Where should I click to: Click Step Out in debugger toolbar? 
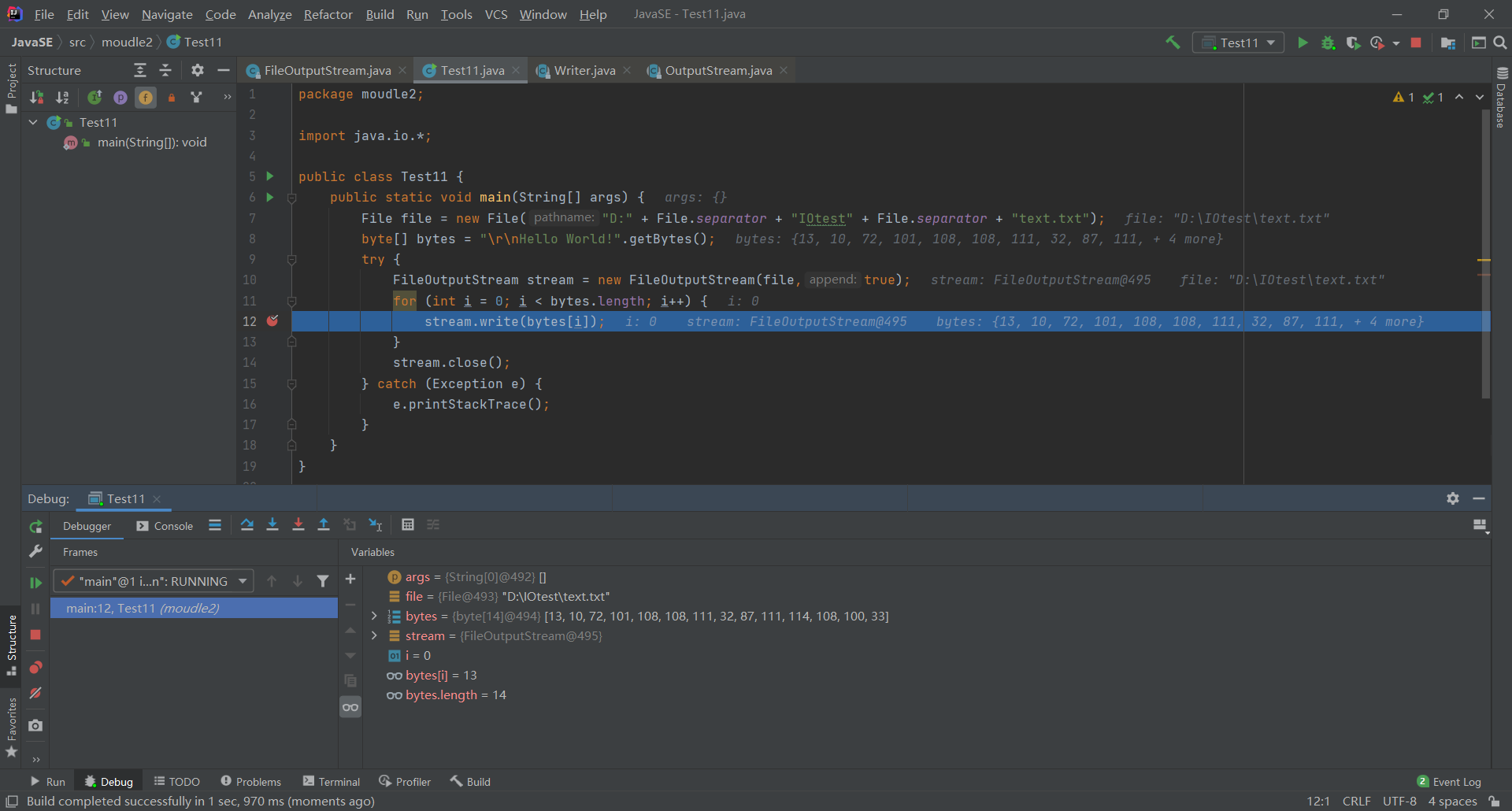pos(324,525)
